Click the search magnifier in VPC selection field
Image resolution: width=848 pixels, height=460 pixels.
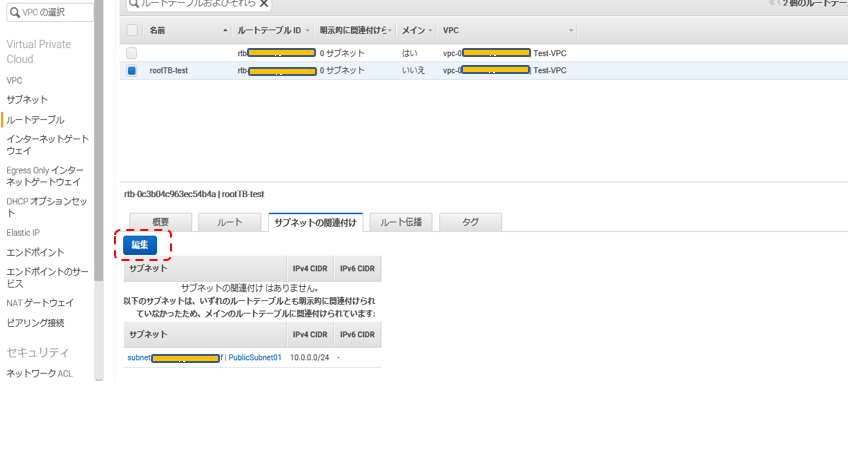(x=15, y=12)
